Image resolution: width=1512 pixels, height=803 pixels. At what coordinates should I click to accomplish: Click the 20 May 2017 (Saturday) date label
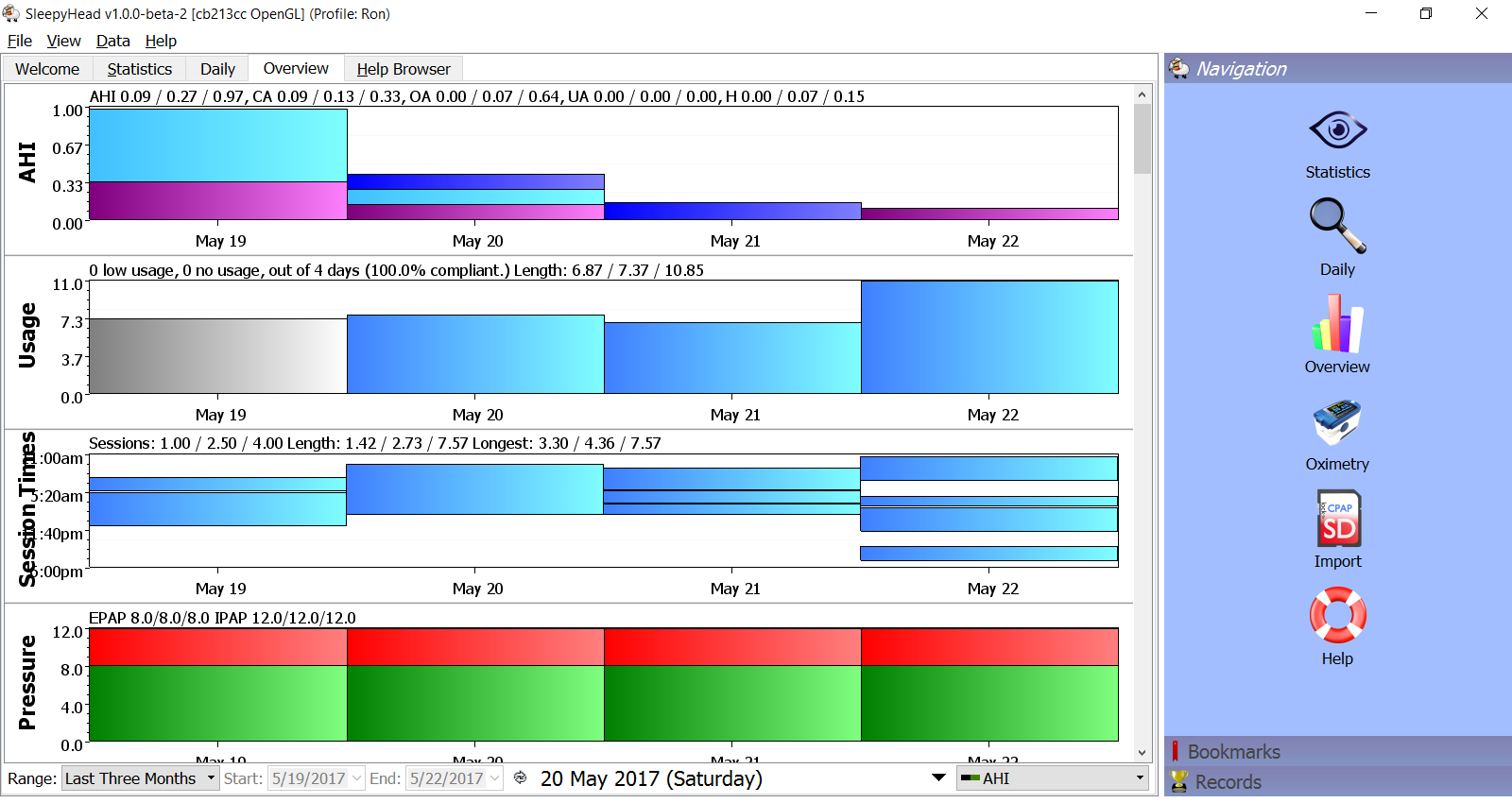click(651, 778)
